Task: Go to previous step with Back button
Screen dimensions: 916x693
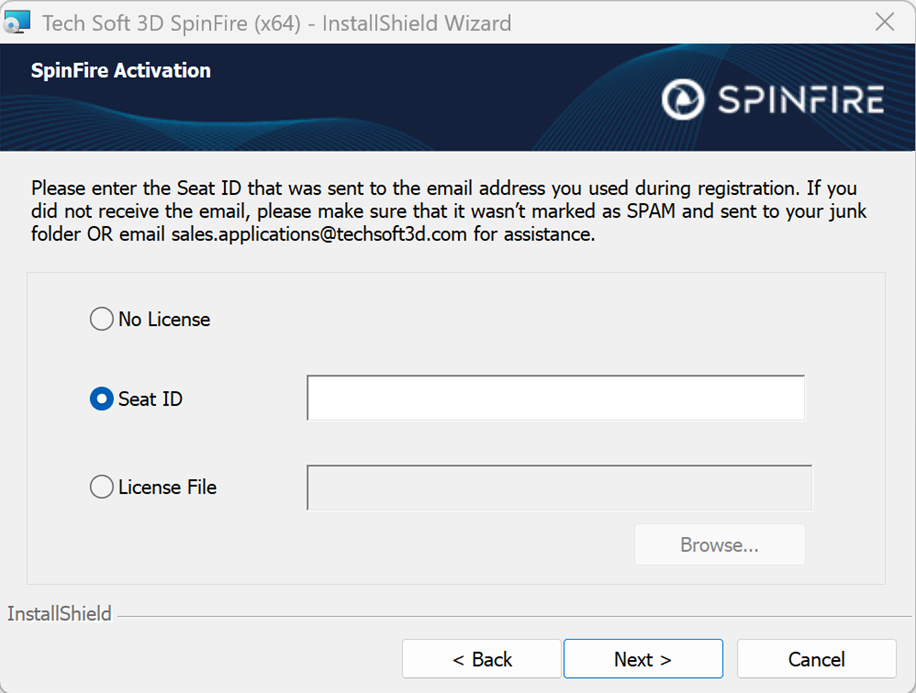Action: 482,659
